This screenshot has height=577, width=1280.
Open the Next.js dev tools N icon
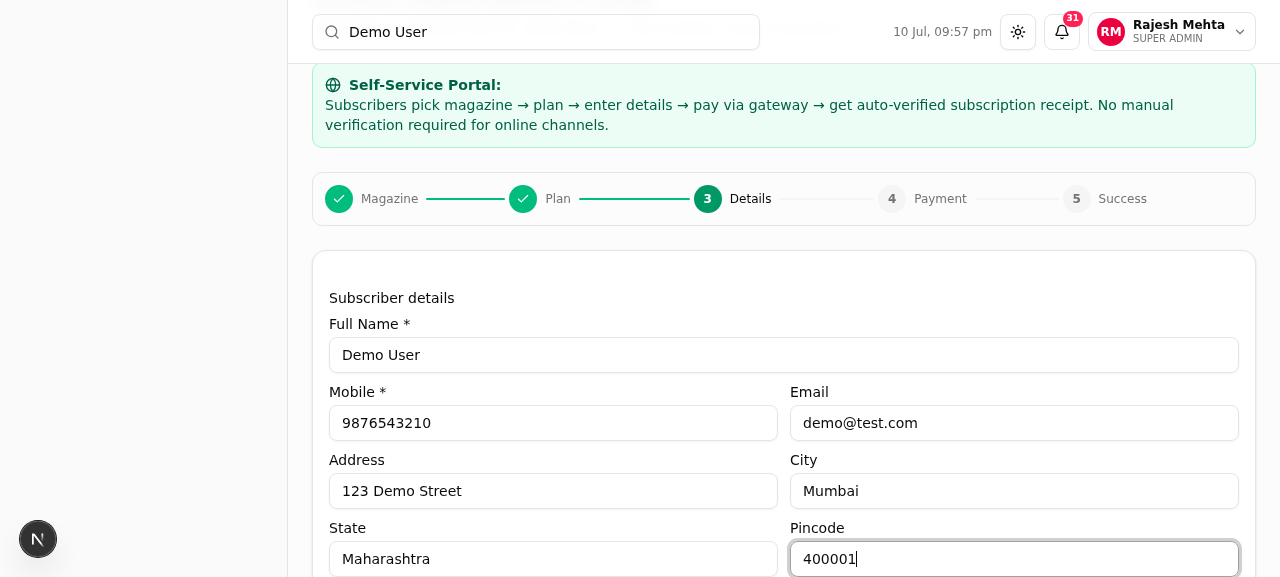(38, 539)
